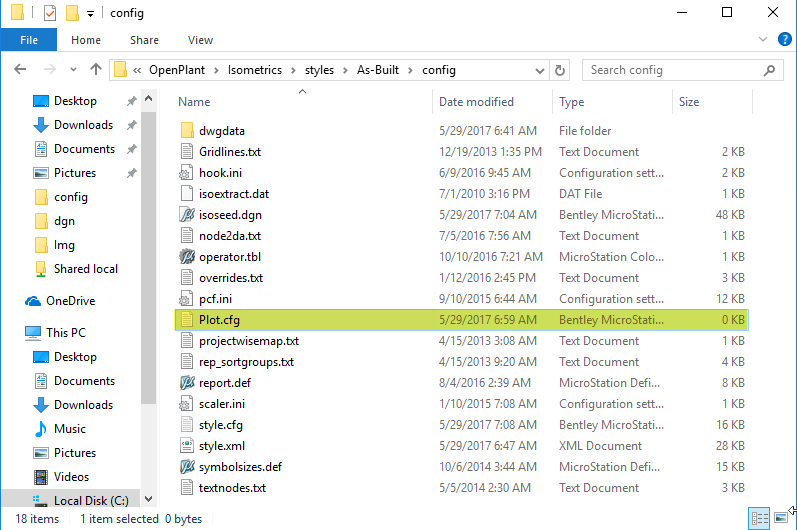Select the rep_sortgroups.txt file name
797x530 pixels.
(x=247, y=362)
